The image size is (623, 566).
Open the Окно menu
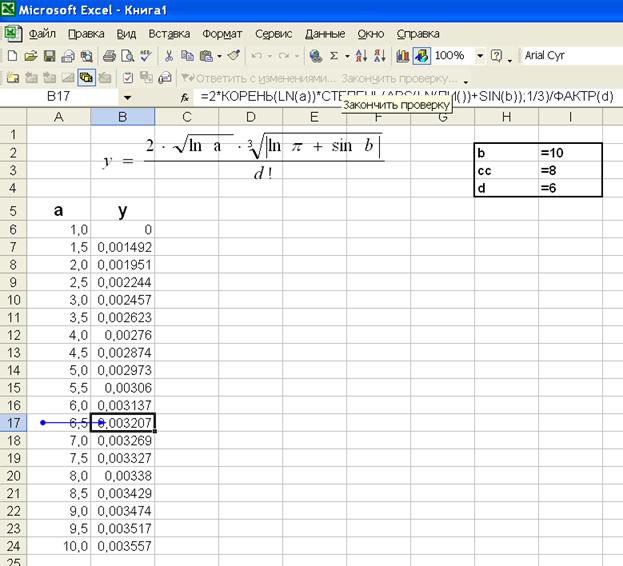(x=371, y=34)
